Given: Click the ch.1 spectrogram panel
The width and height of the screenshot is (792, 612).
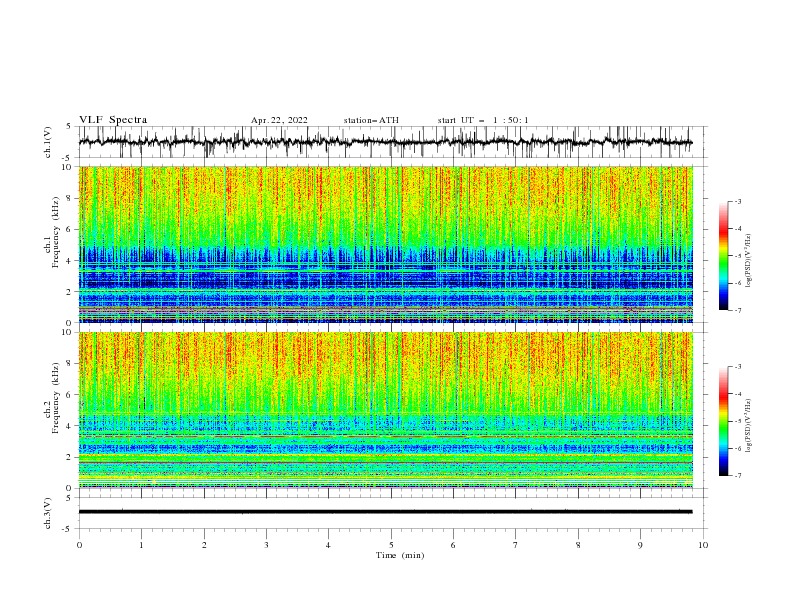Looking at the screenshot, I should tap(385, 244).
